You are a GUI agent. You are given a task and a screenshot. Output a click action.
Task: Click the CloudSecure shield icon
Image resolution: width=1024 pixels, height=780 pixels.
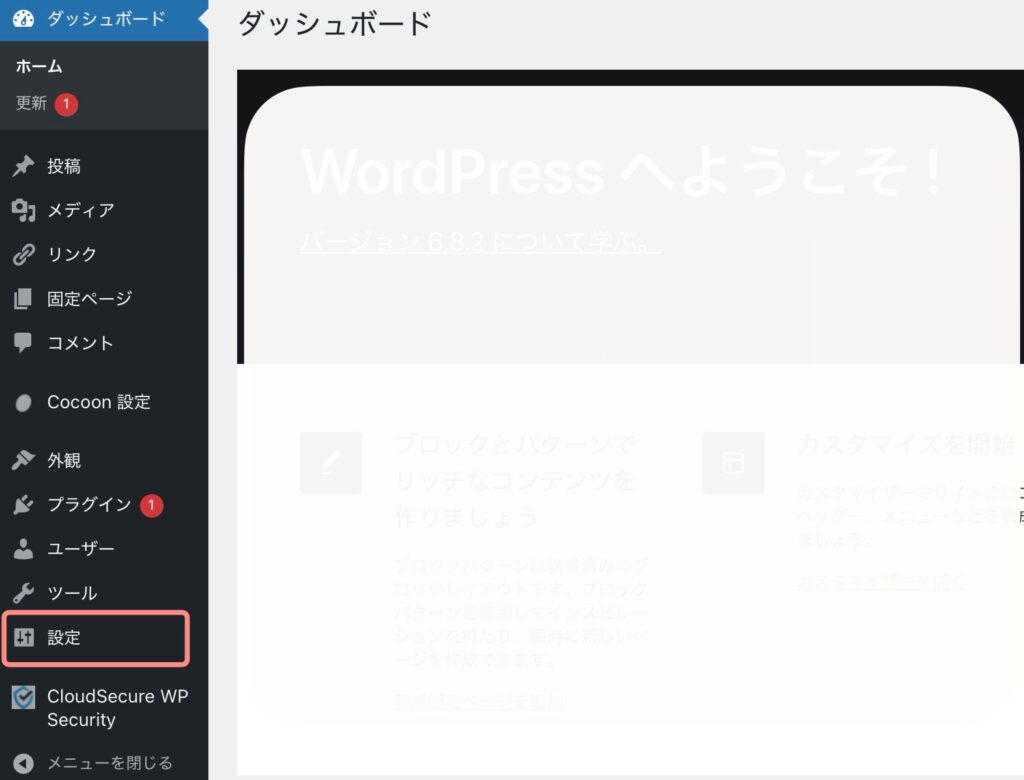click(x=24, y=698)
